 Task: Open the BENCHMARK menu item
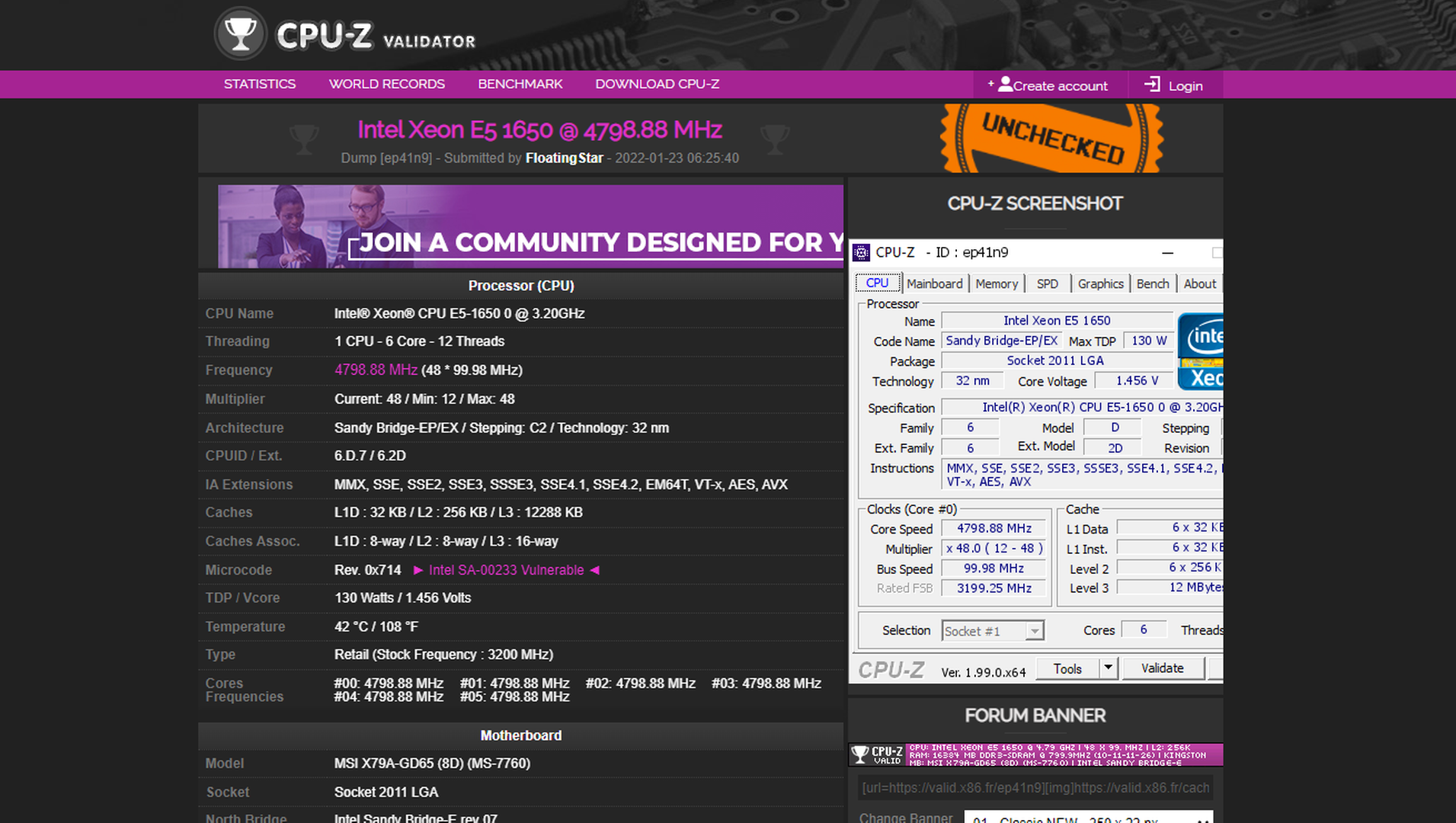click(520, 84)
